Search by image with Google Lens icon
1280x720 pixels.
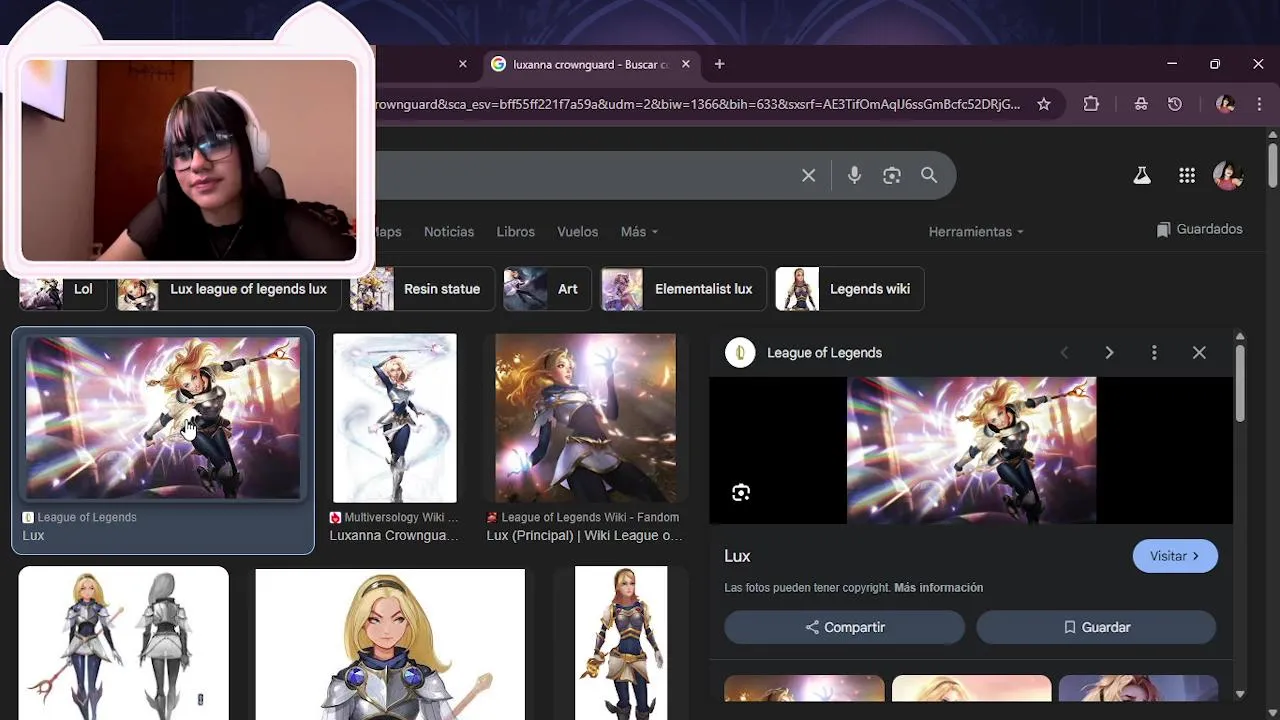[892, 176]
